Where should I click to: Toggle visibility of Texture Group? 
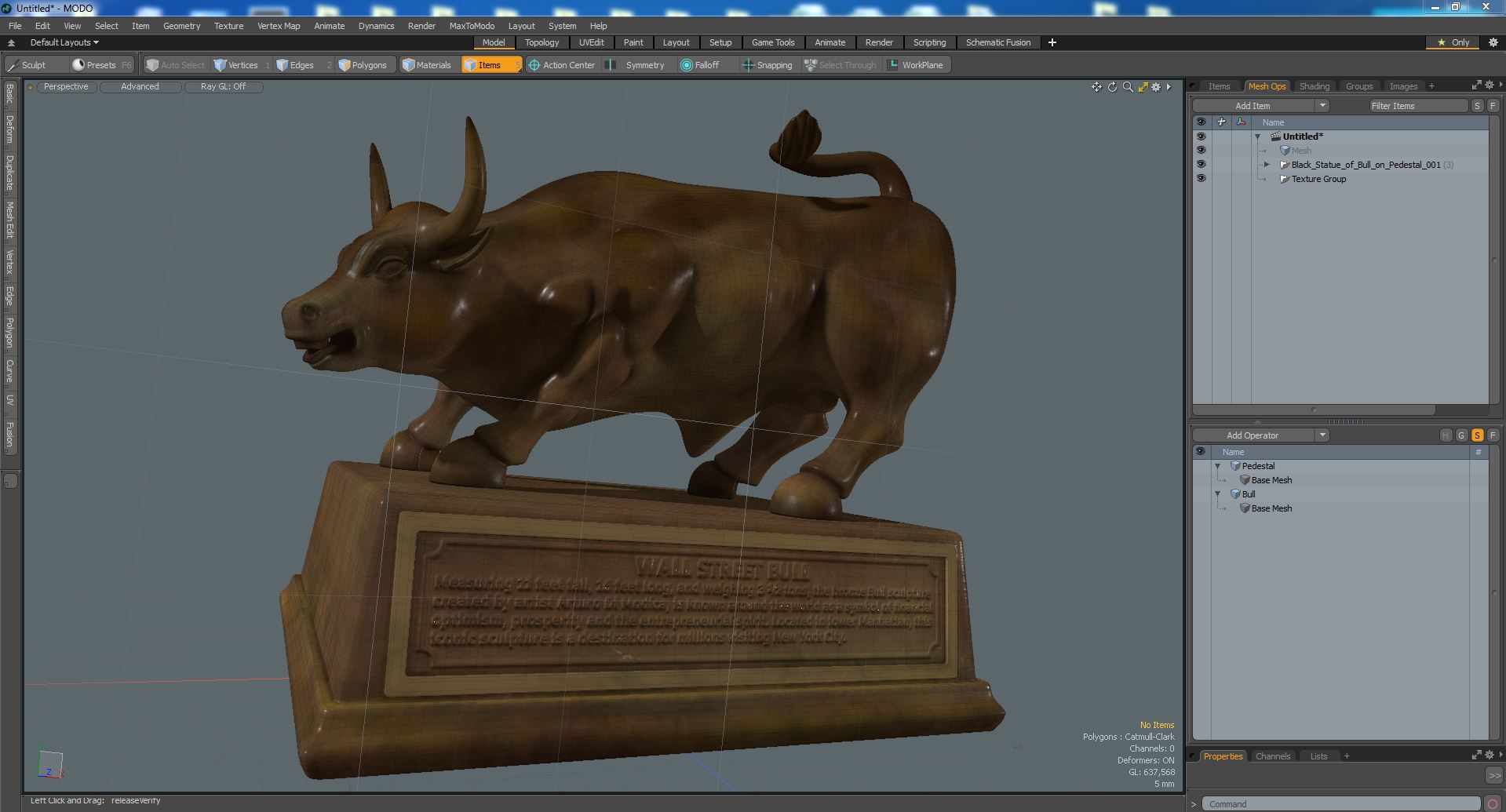tap(1201, 179)
